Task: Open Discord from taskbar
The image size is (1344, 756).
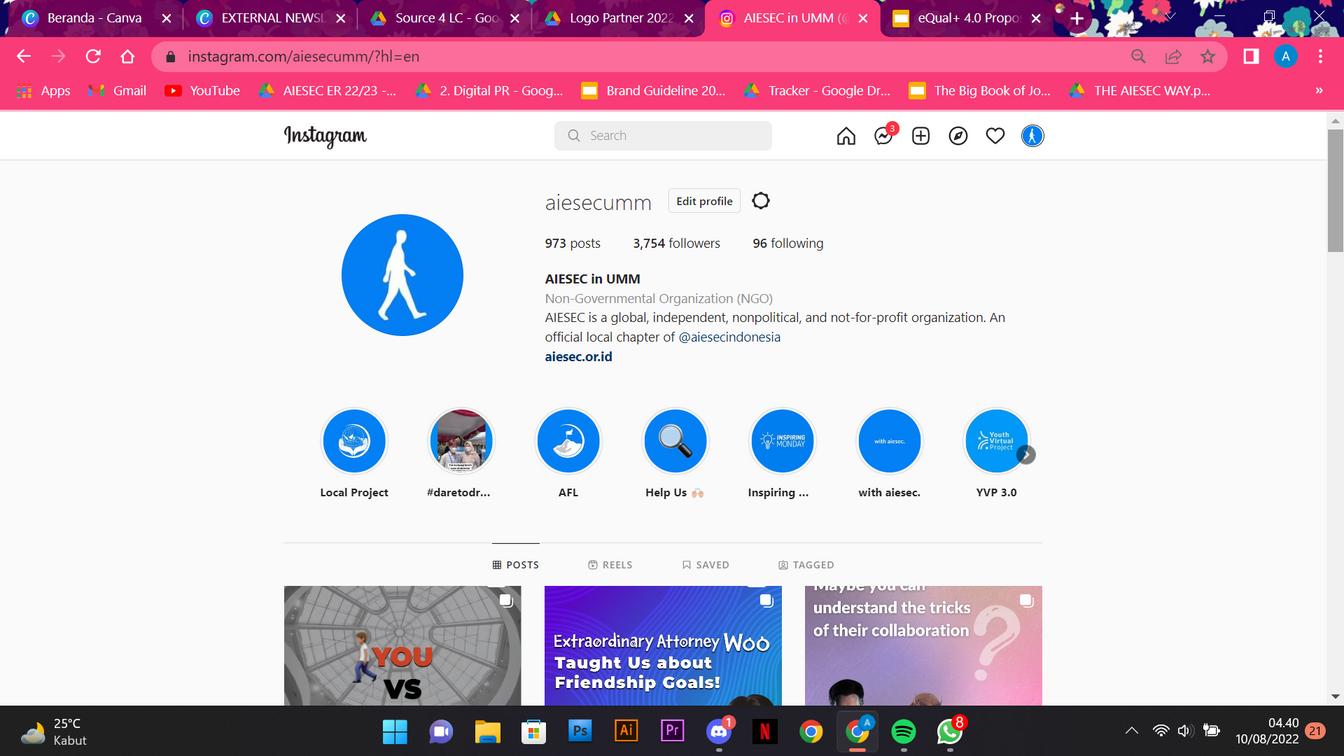Action: [x=719, y=731]
